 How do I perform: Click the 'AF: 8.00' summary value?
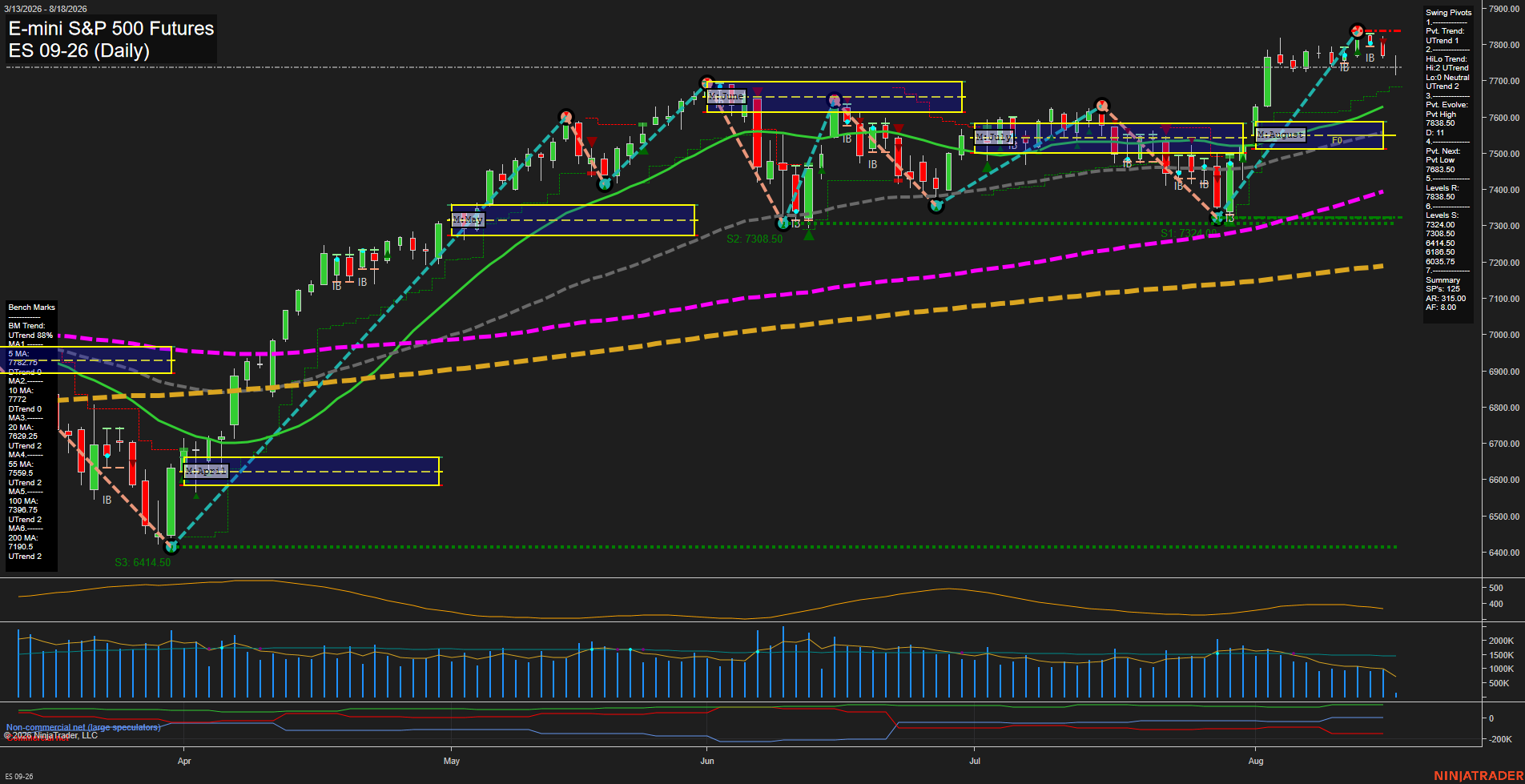click(1441, 308)
